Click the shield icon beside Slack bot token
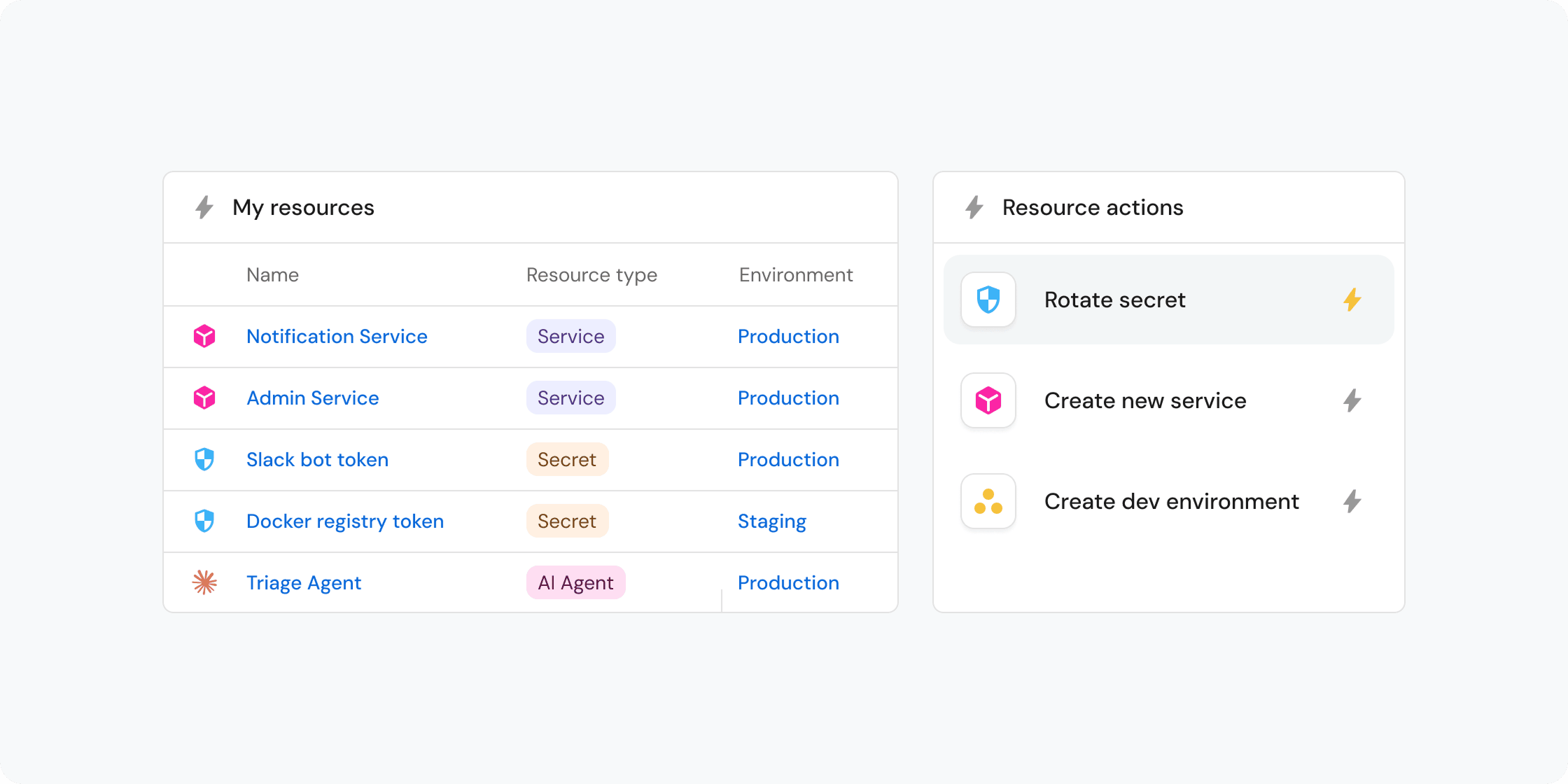1568x784 pixels. 204,460
